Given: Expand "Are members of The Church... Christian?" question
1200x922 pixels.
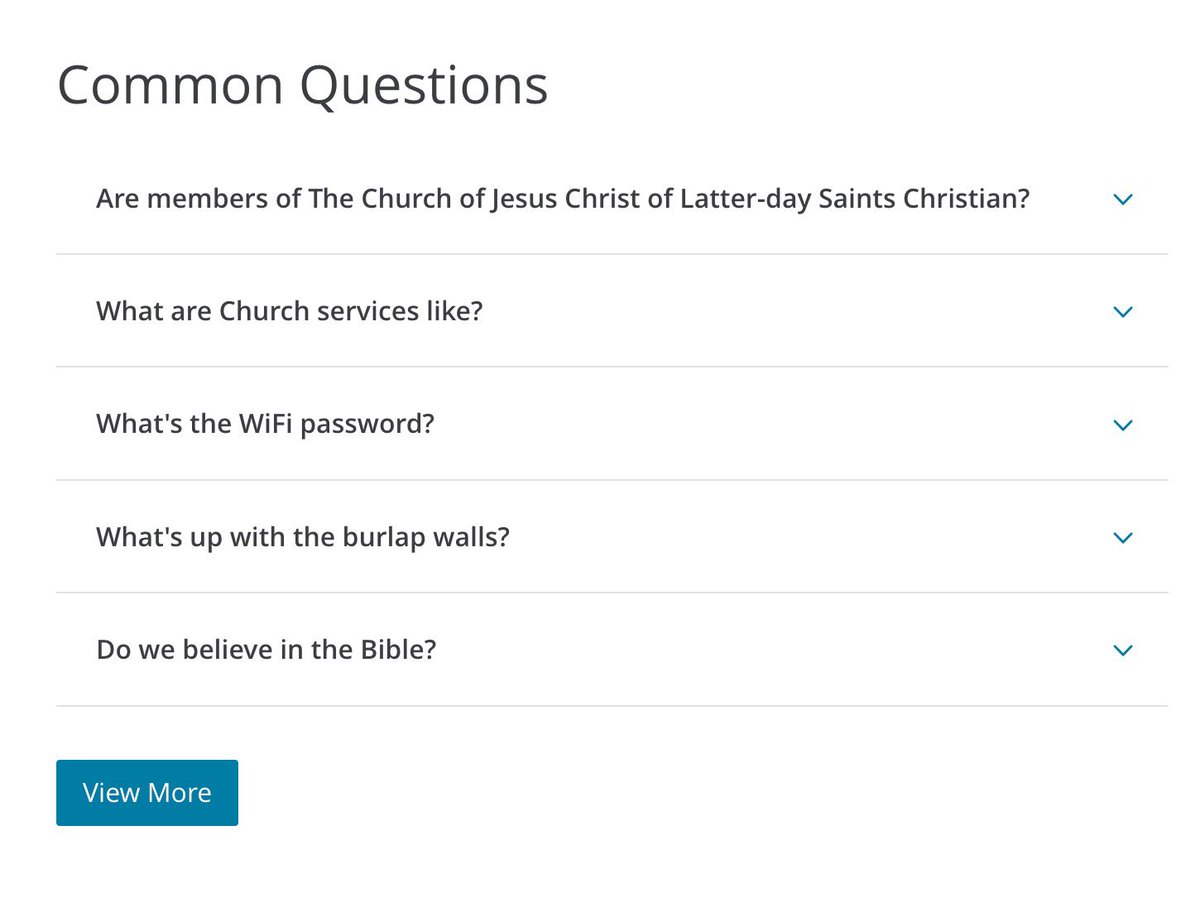Looking at the screenshot, I should pos(562,199).
